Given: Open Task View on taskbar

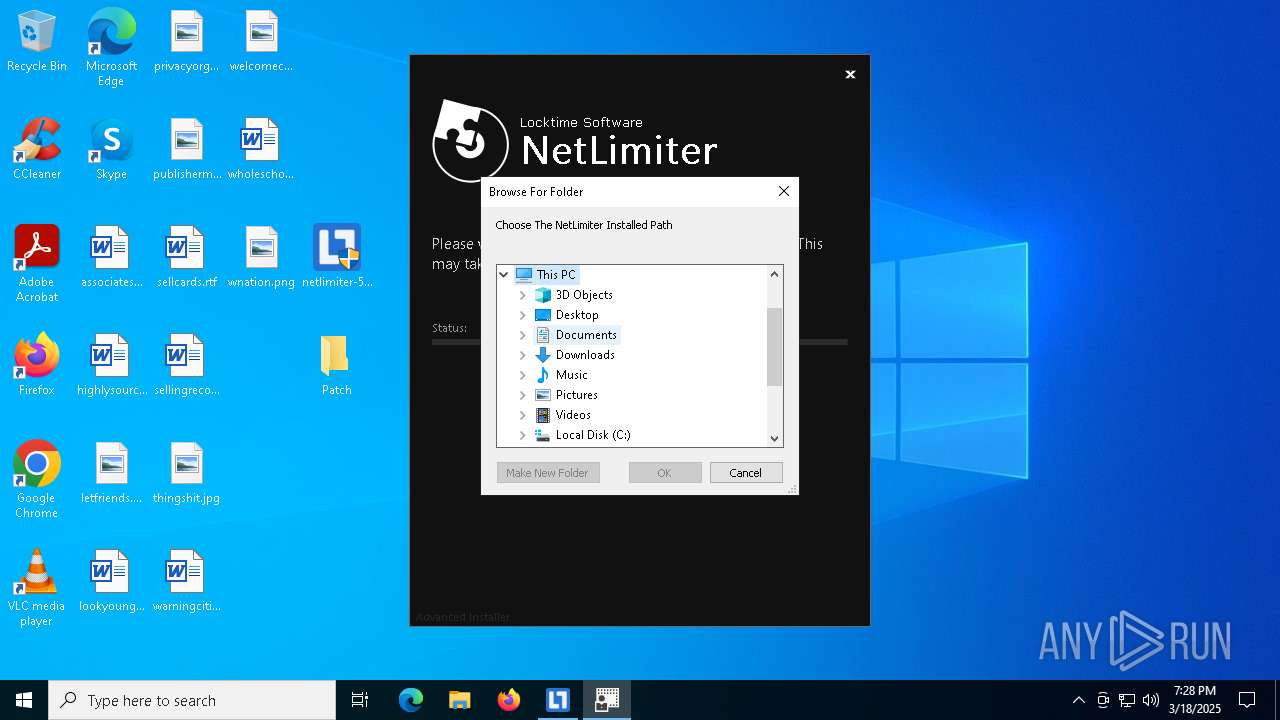Looking at the screenshot, I should [360, 700].
